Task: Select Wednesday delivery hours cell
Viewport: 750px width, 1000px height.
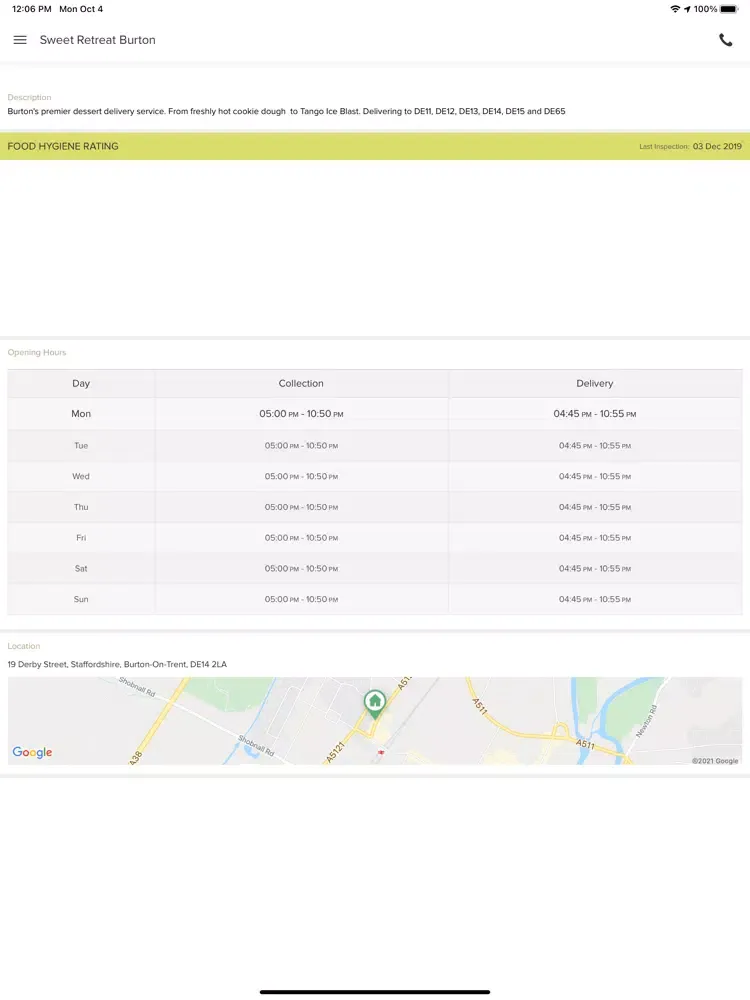Action: coord(595,476)
